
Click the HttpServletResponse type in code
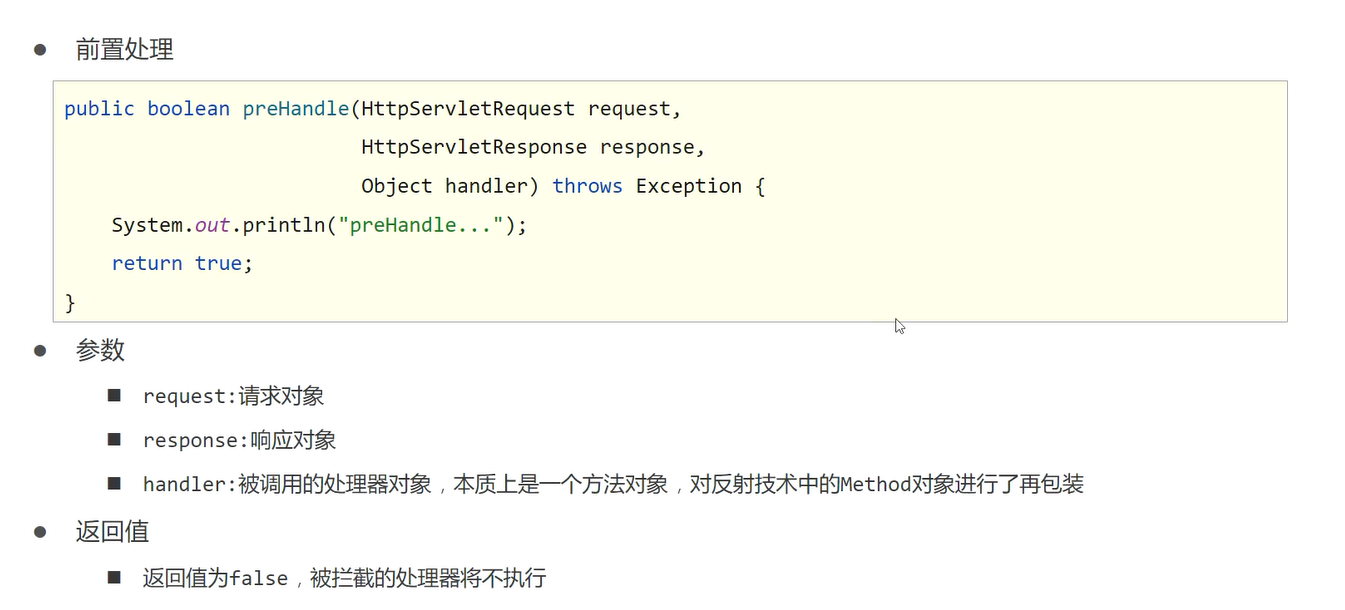(x=474, y=148)
